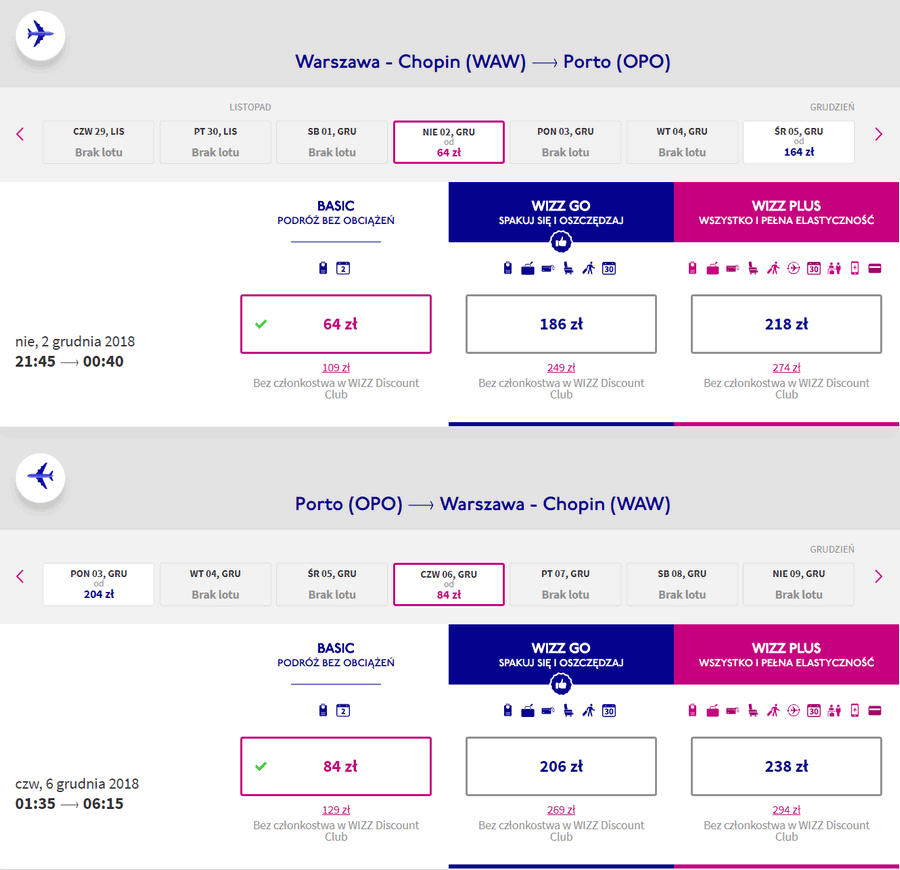The height and width of the screenshot is (870, 900).
Task: Click outbound WIZZ Go thumbs-up recommended badge
Action: click(561, 242)
